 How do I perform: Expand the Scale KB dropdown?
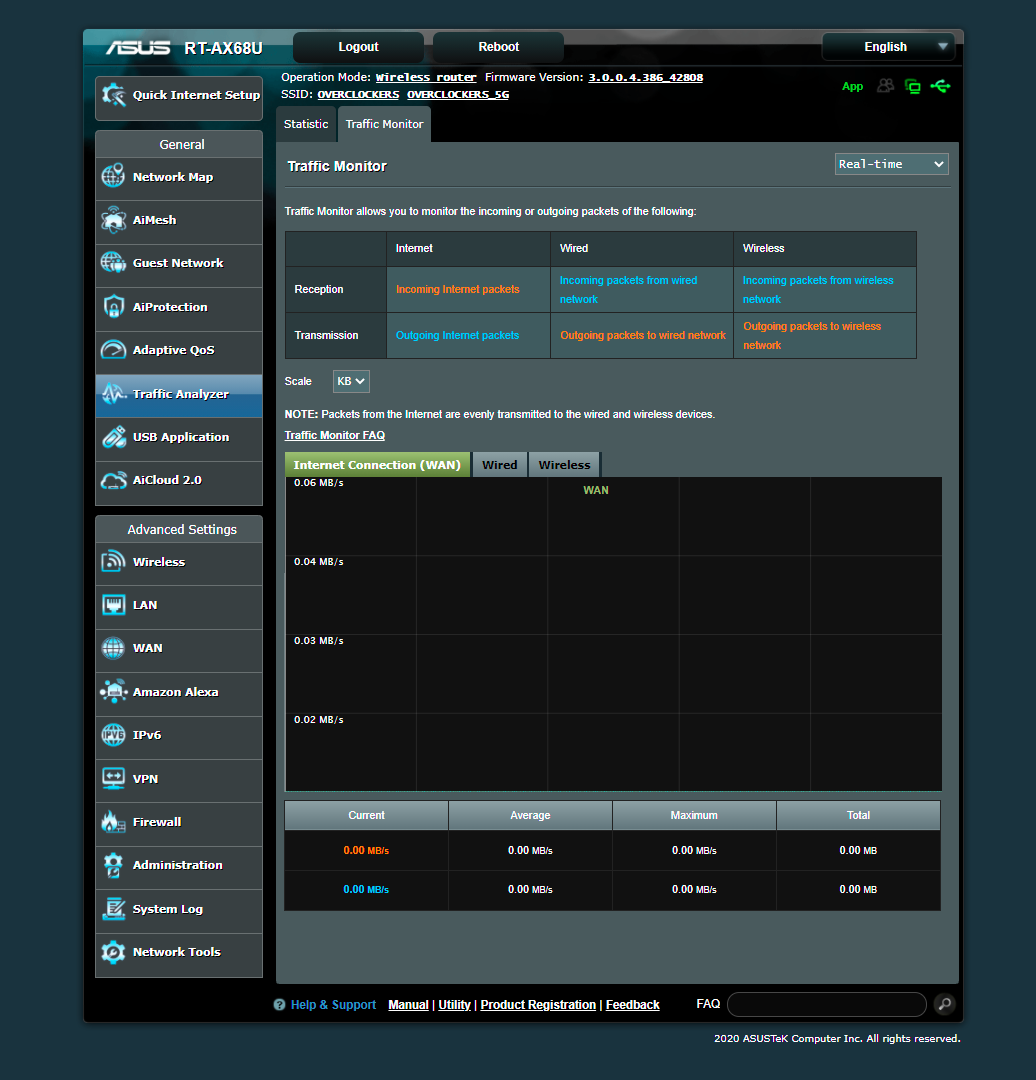pyautogui.click(x=351, y=381)
